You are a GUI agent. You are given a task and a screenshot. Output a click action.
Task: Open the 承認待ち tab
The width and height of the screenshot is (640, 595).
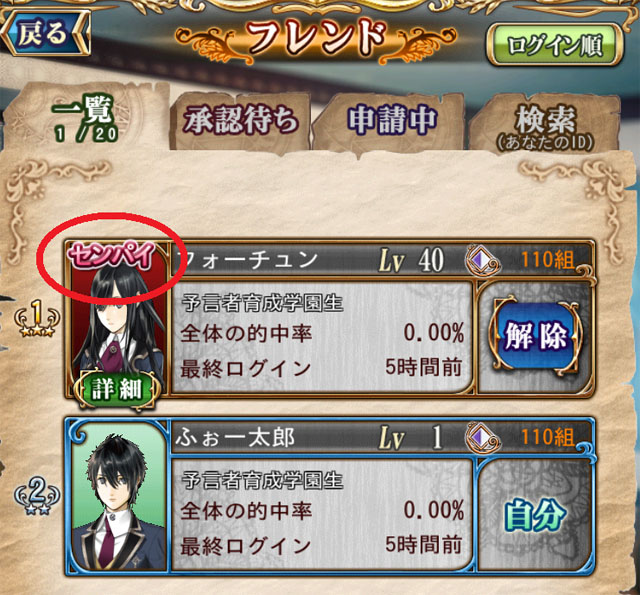(x=241, y=121)
